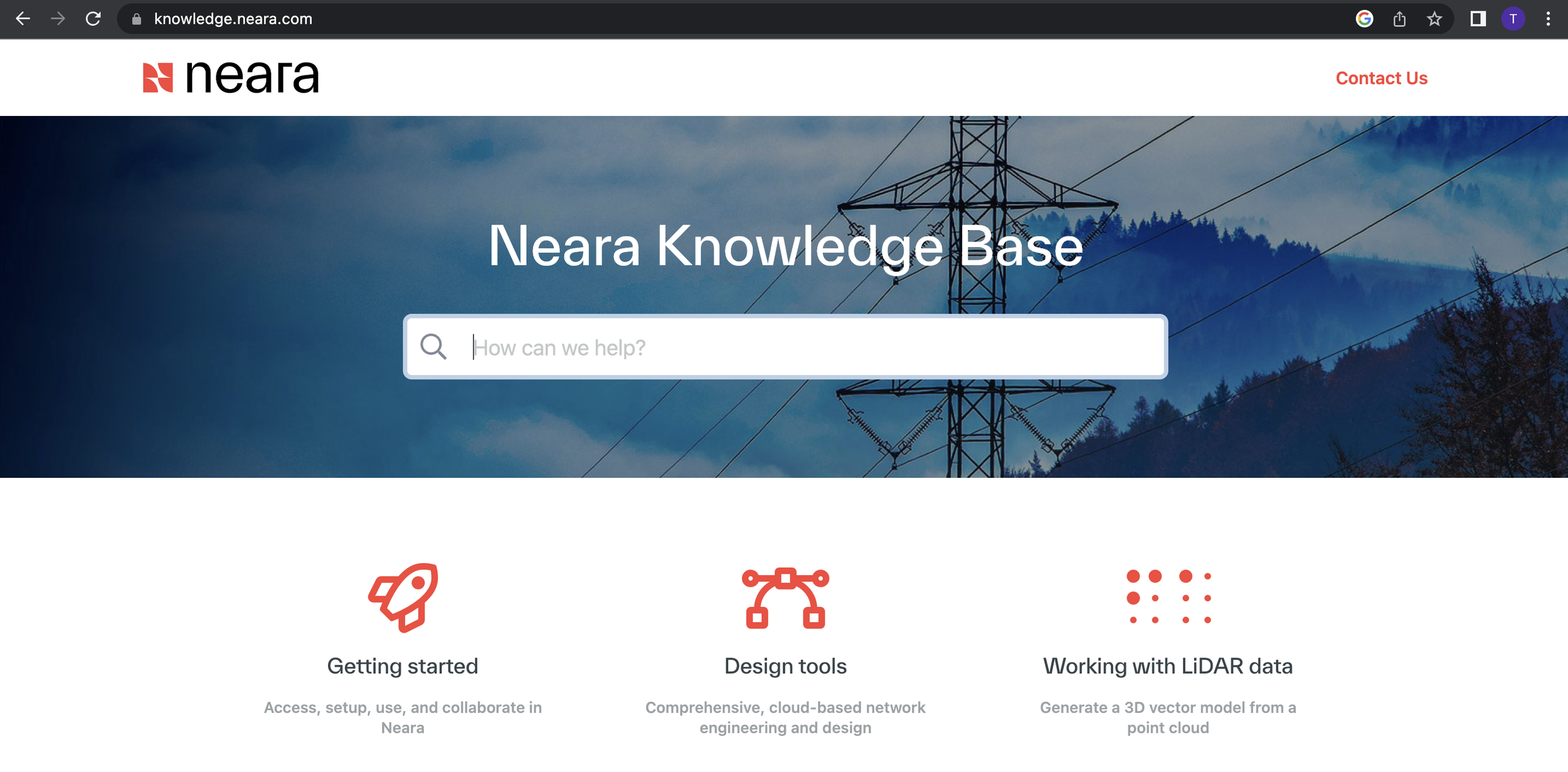Click the magnifying glass search icon

tap(433, 346)
